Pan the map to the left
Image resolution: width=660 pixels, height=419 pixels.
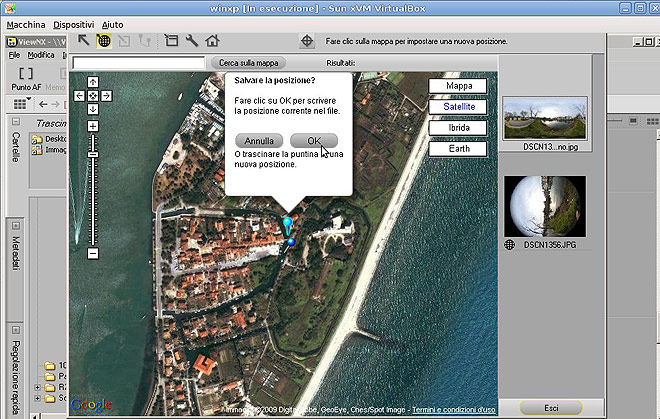pos(79,96)
